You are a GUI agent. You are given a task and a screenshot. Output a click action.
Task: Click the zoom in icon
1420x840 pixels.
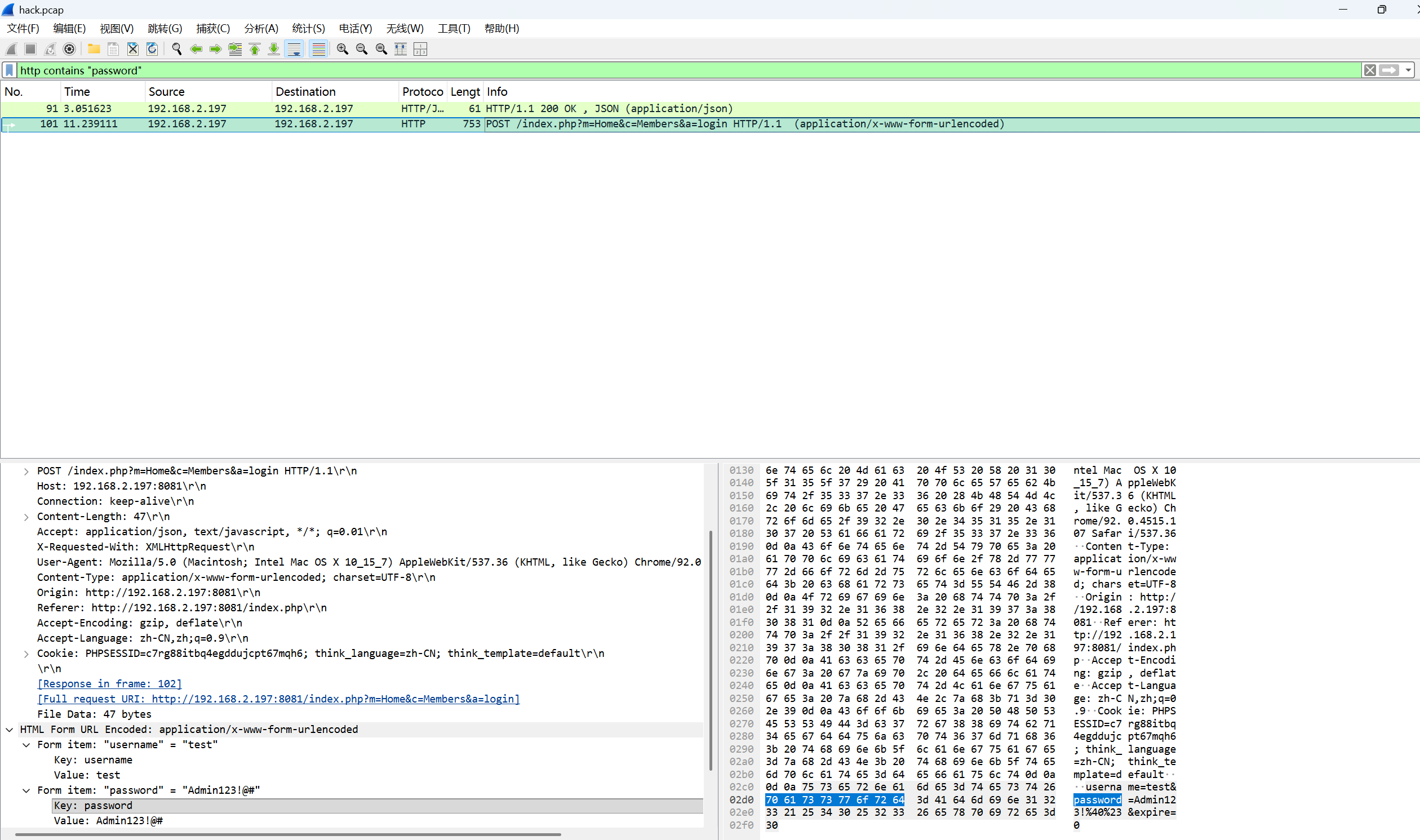point(342,49)
